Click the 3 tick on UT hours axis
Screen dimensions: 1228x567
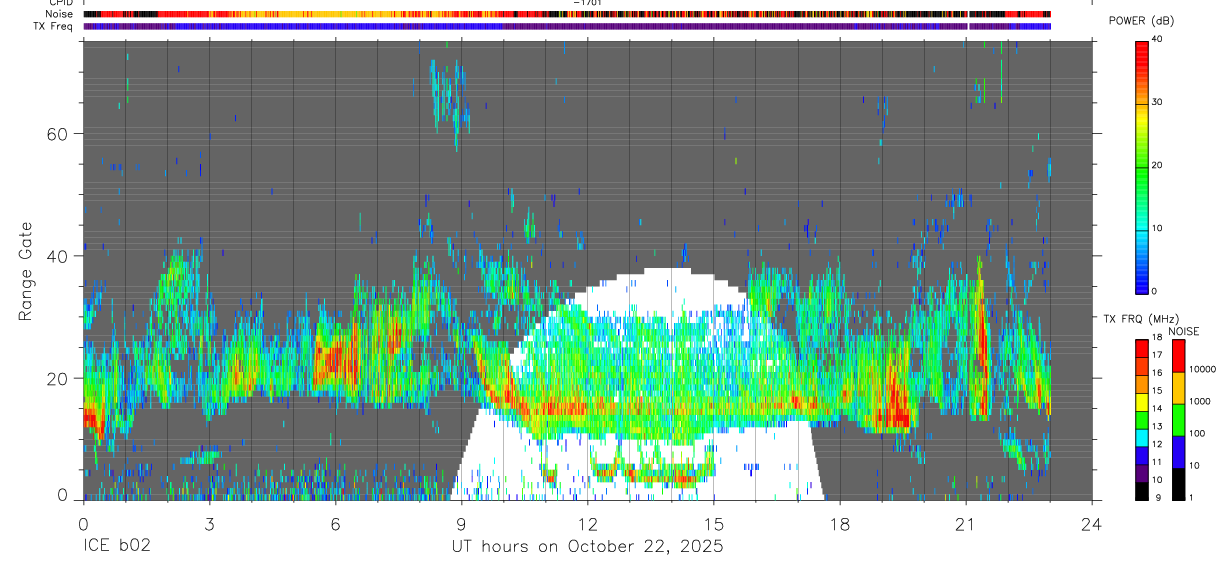click(x=209, y=524)
